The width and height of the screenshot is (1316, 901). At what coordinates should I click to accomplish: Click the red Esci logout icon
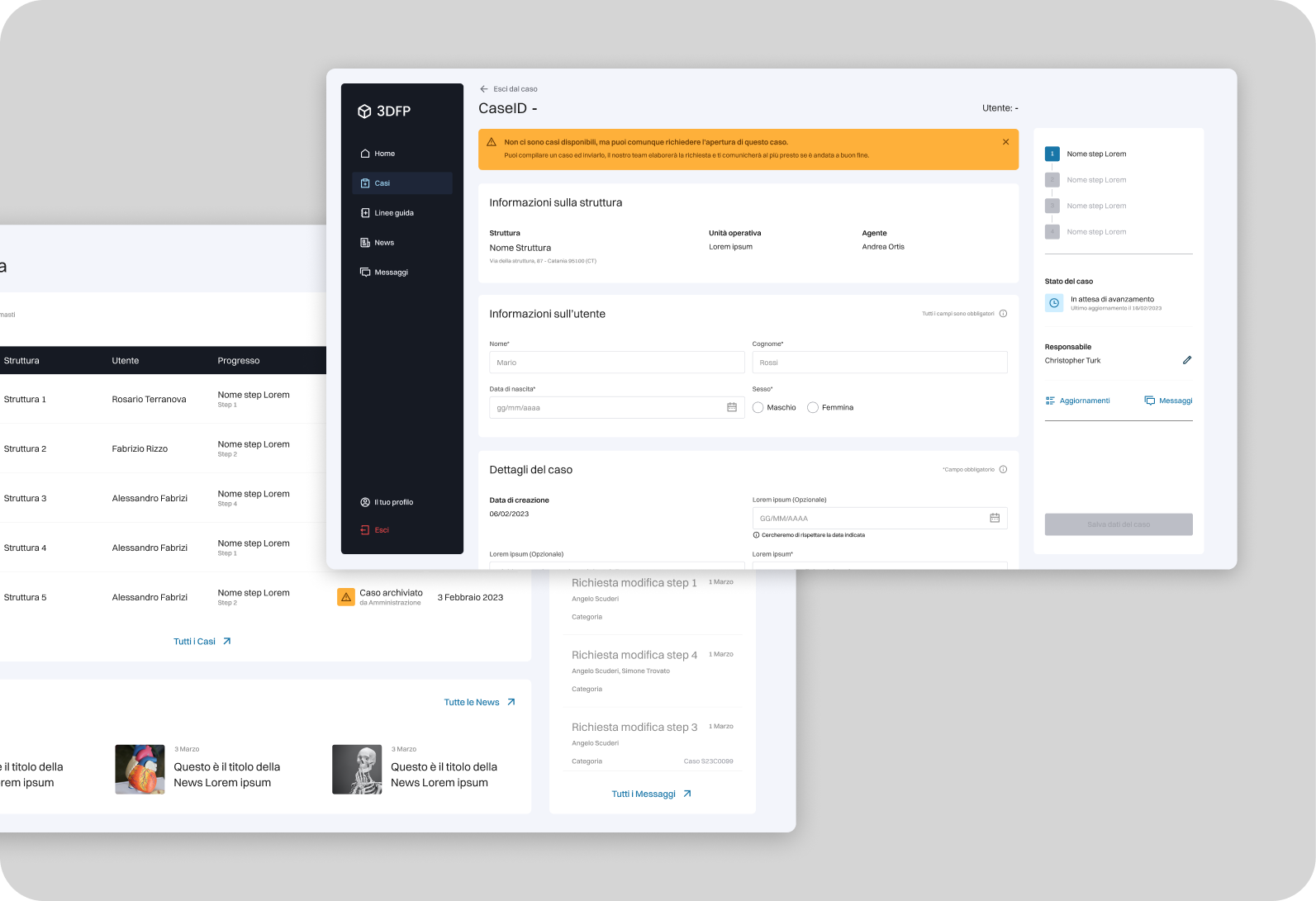[x=365, y=530]
